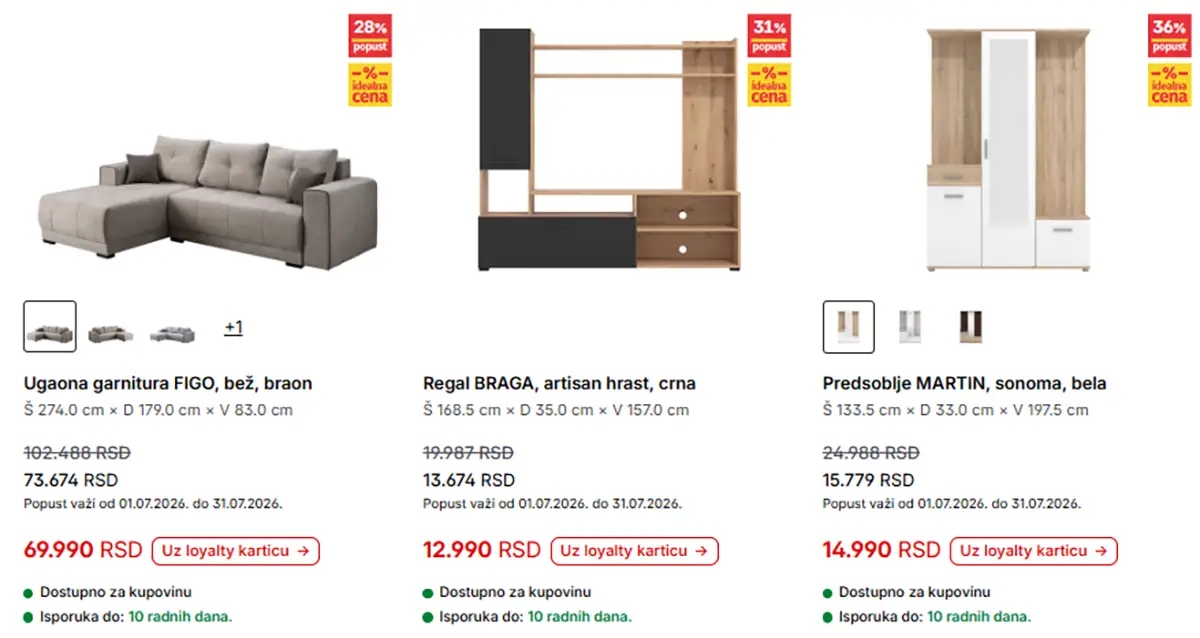Screen dimensions: 1200x638
Task: Select the first FIGO sofa color thumbnail
Action: click(50, 327)
